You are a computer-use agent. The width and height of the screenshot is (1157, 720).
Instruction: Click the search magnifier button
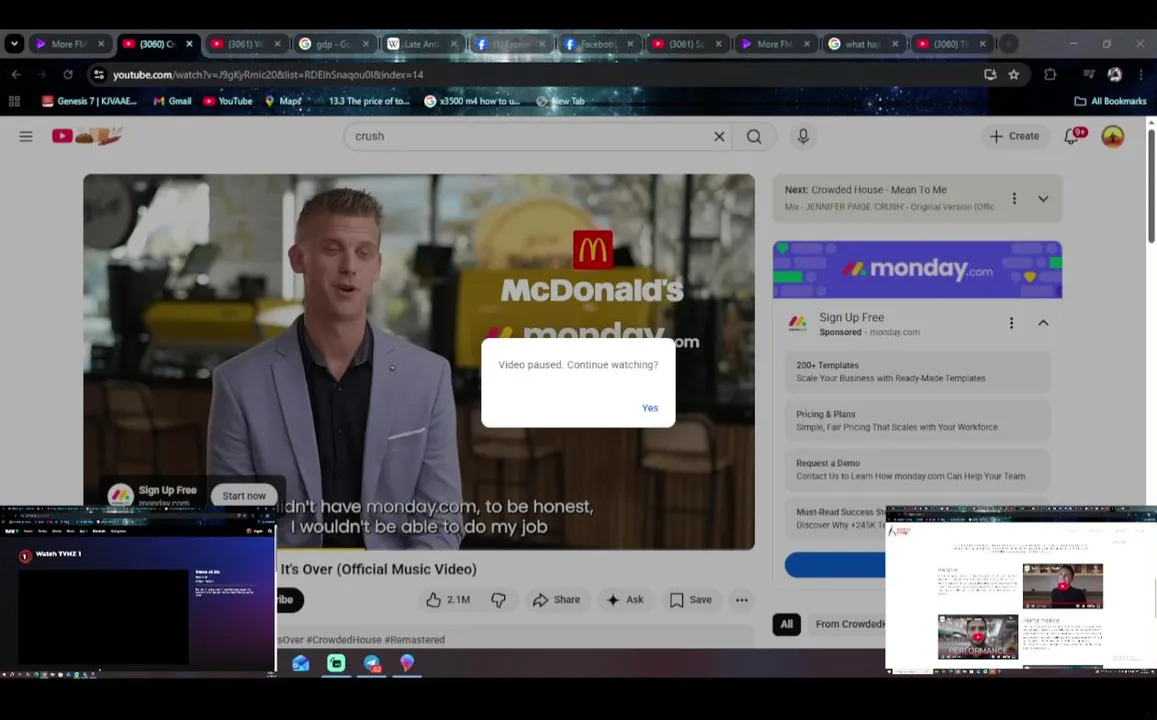click(x=754, y=136)
